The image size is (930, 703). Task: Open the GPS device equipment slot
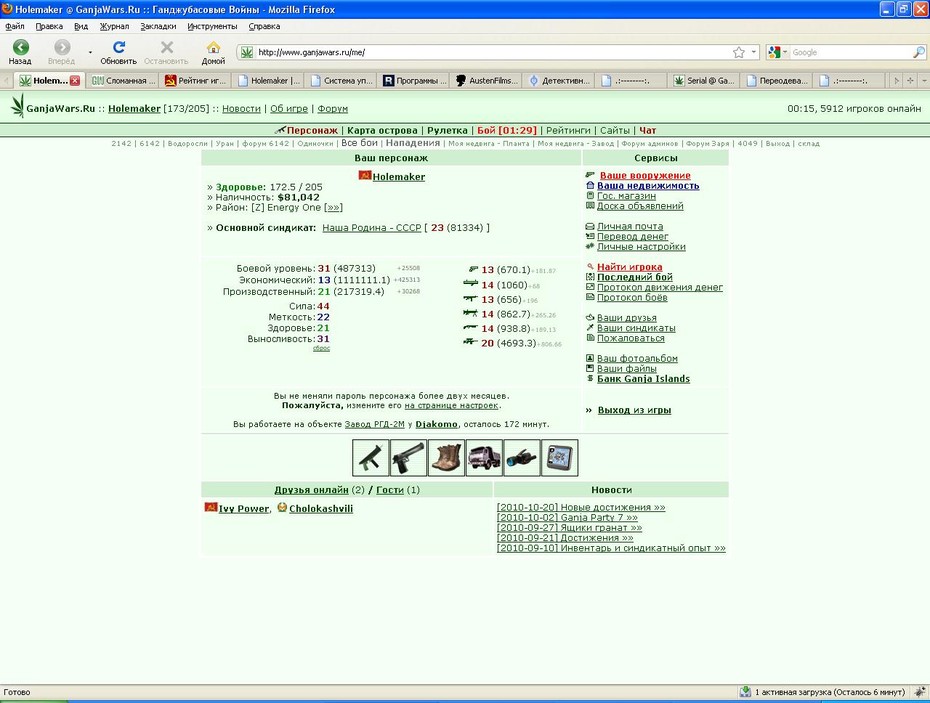click(x=560, y=457)
